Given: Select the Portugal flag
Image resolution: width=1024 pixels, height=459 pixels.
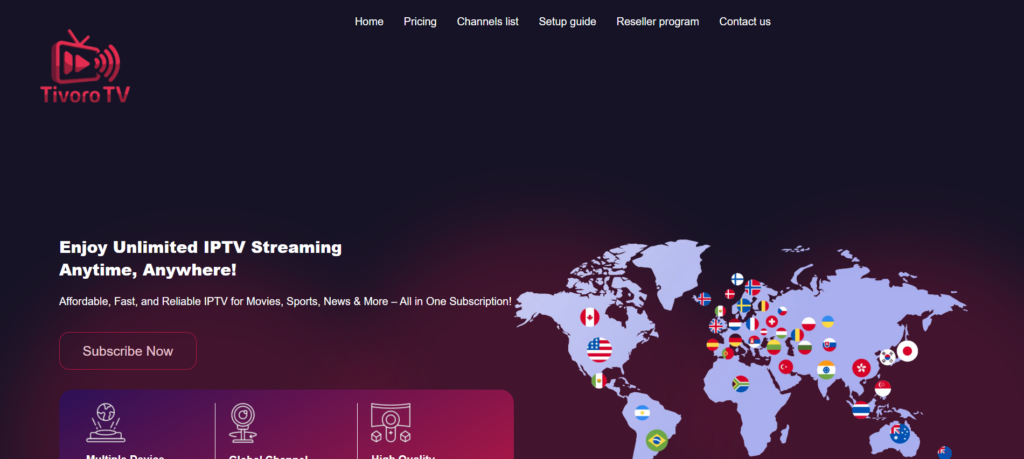Looking at the screenshot, I should pos(728,353).
